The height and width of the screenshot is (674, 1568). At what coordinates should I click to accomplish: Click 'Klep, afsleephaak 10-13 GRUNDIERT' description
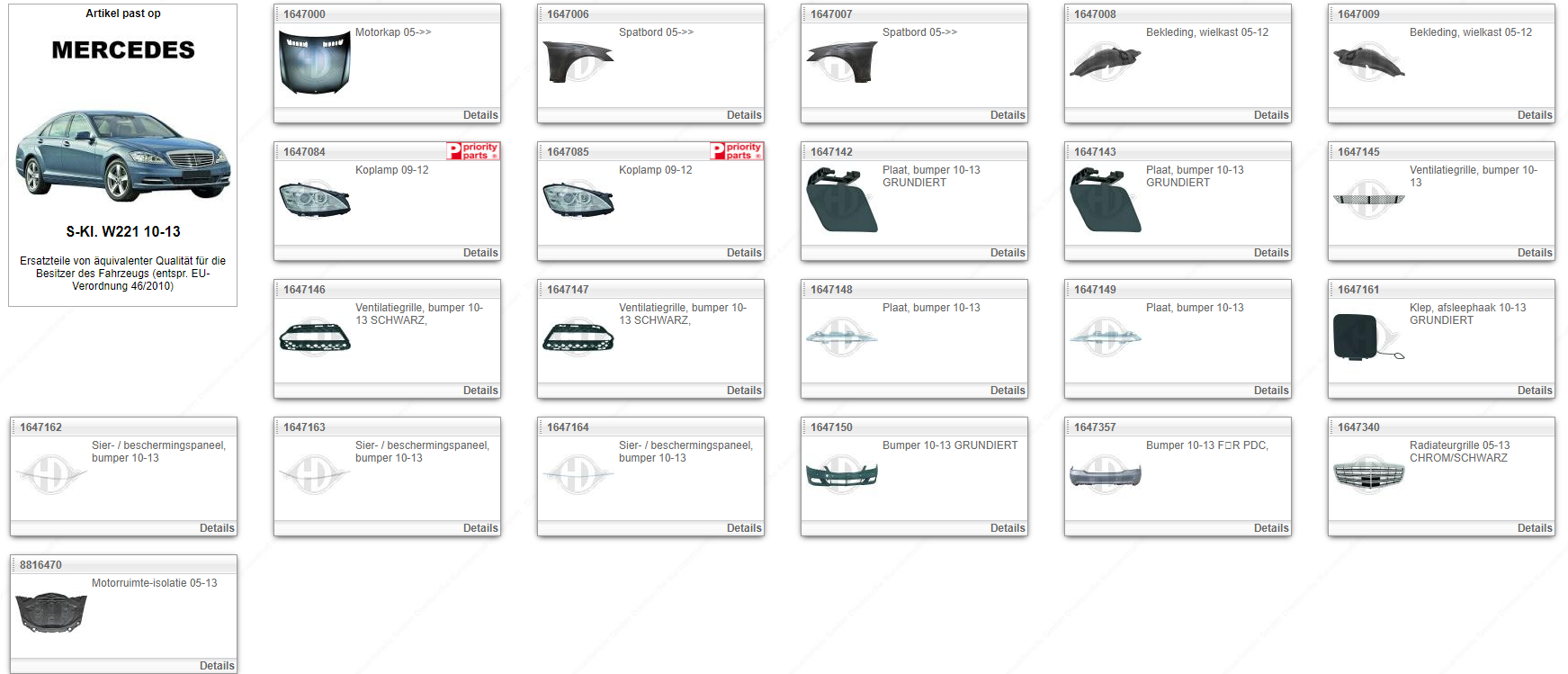tap(1467, 314)
